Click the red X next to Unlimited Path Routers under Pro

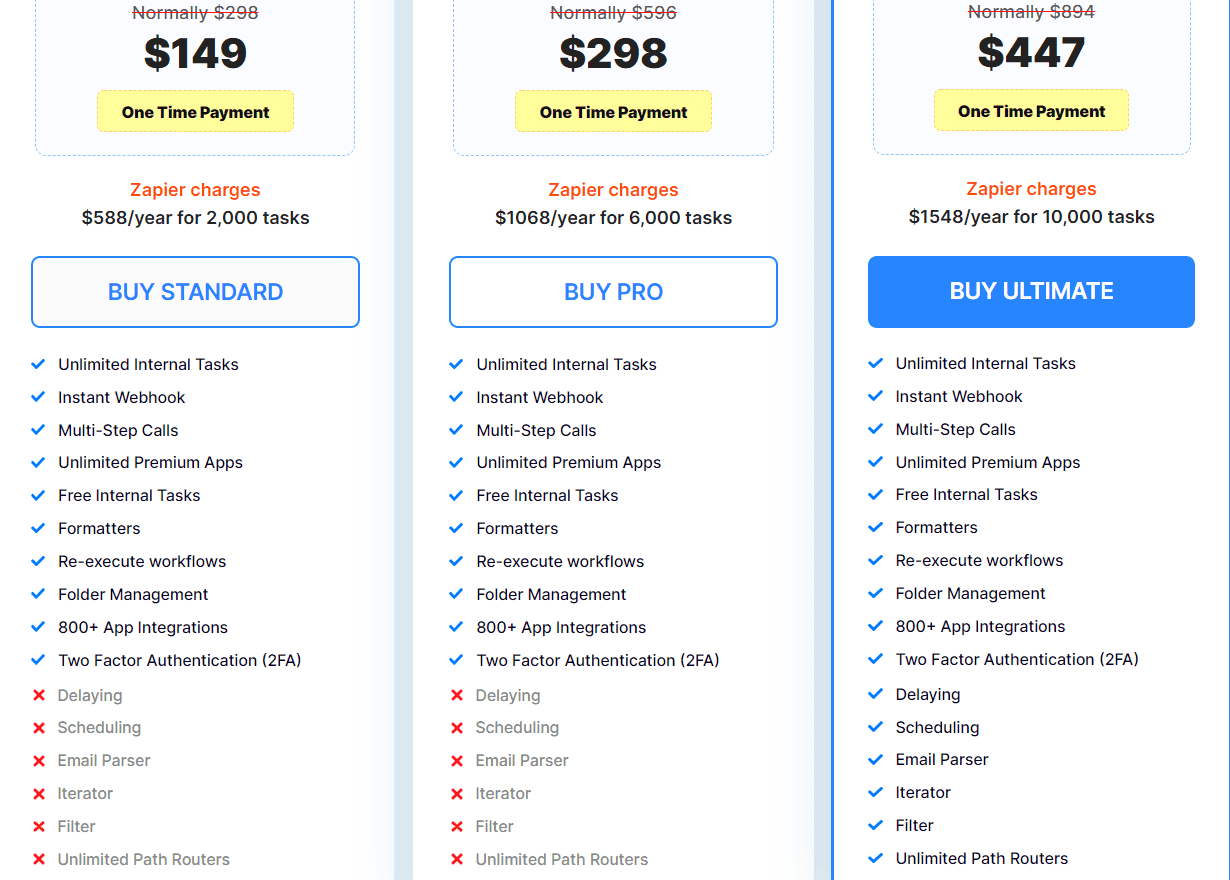click(x=457, y=859)
